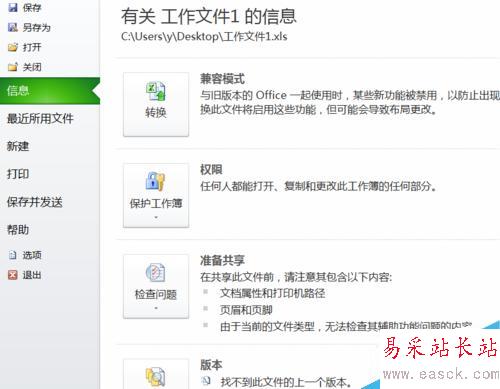
Task: Click the 选项 menu label
Action: [32, 255]
